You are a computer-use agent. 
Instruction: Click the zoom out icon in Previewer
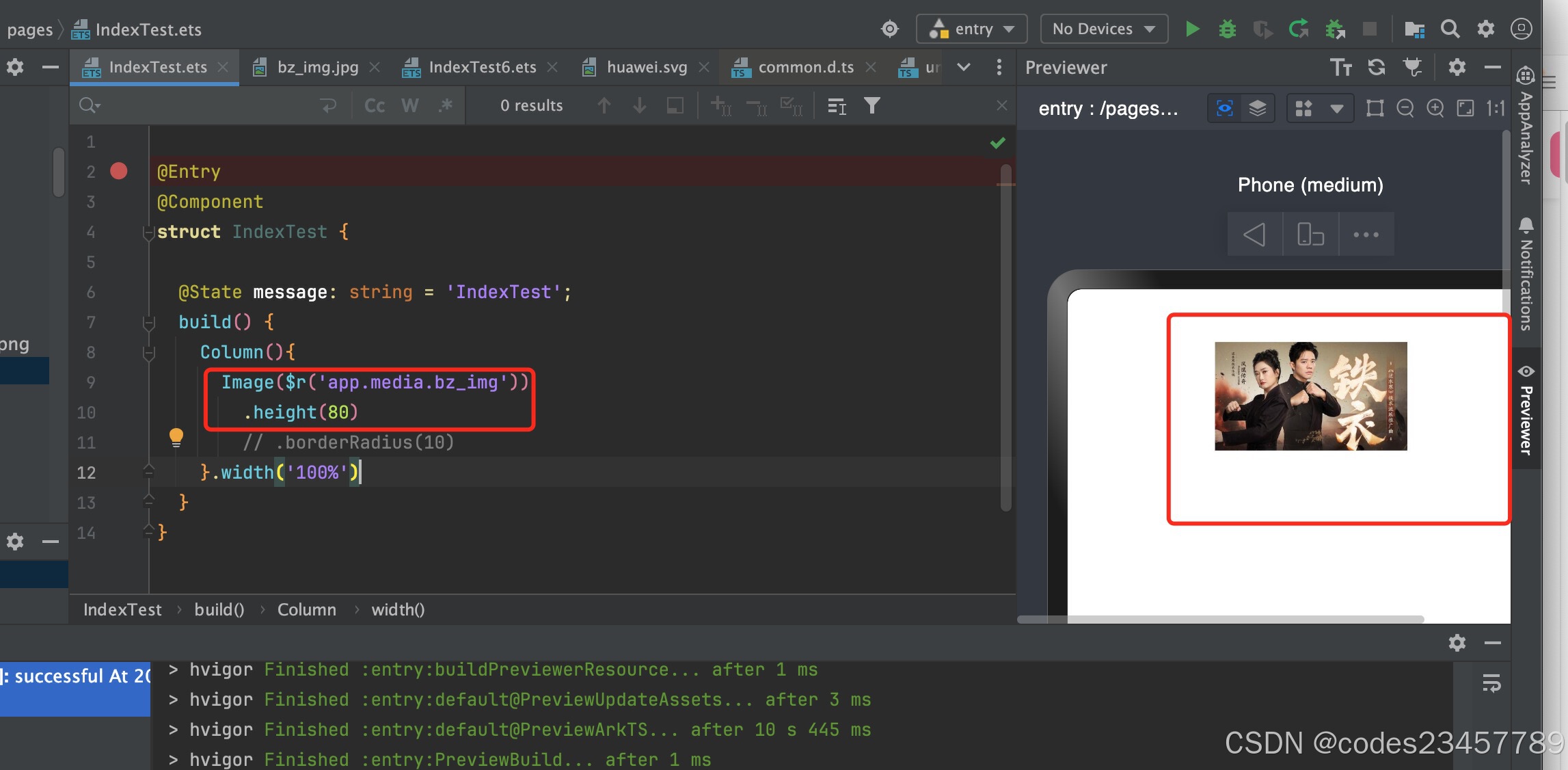coord(1405,108)
